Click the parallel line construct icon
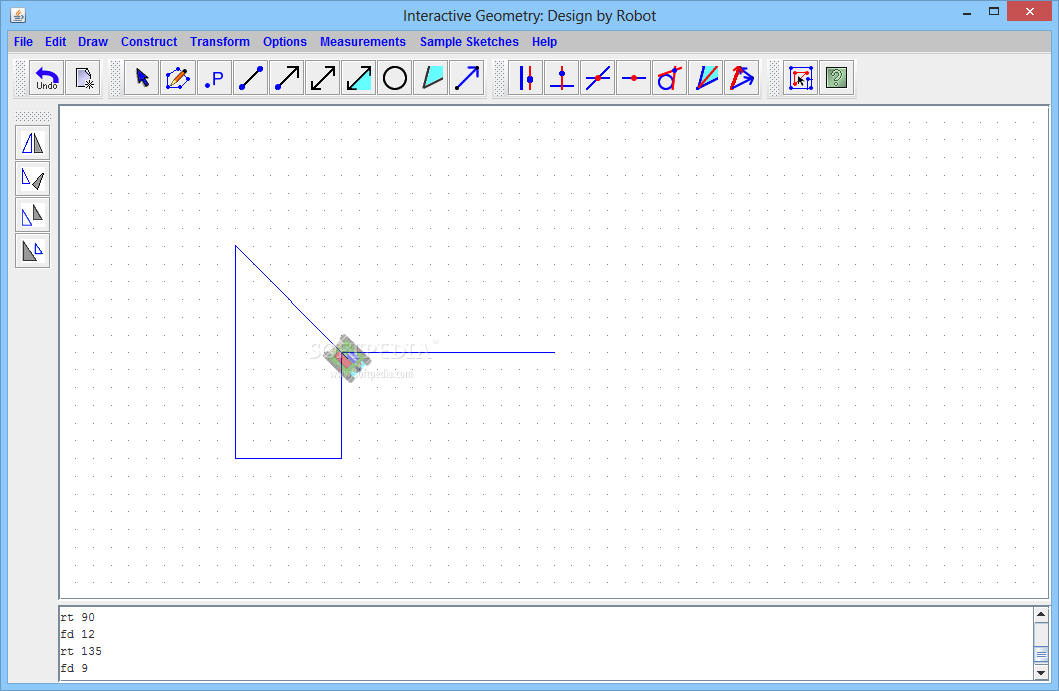The height and width of the screenshot is (691, 1059). [x=525, y=78]
